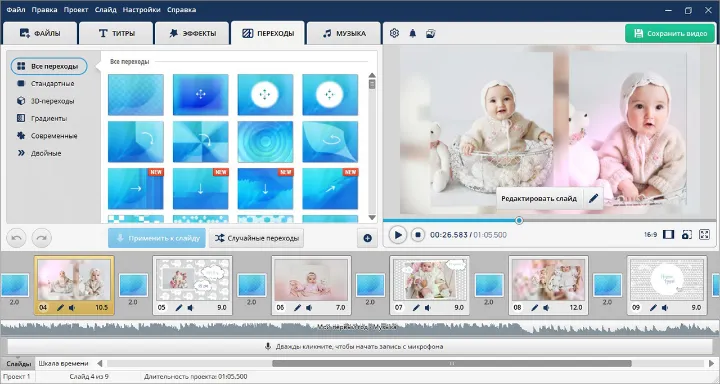
Task: Open the Справка menu
Action: [x=181, y=9]
